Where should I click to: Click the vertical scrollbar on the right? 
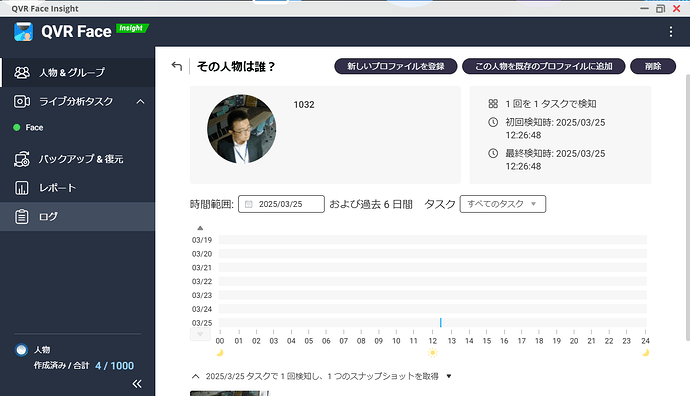[687, 207]
